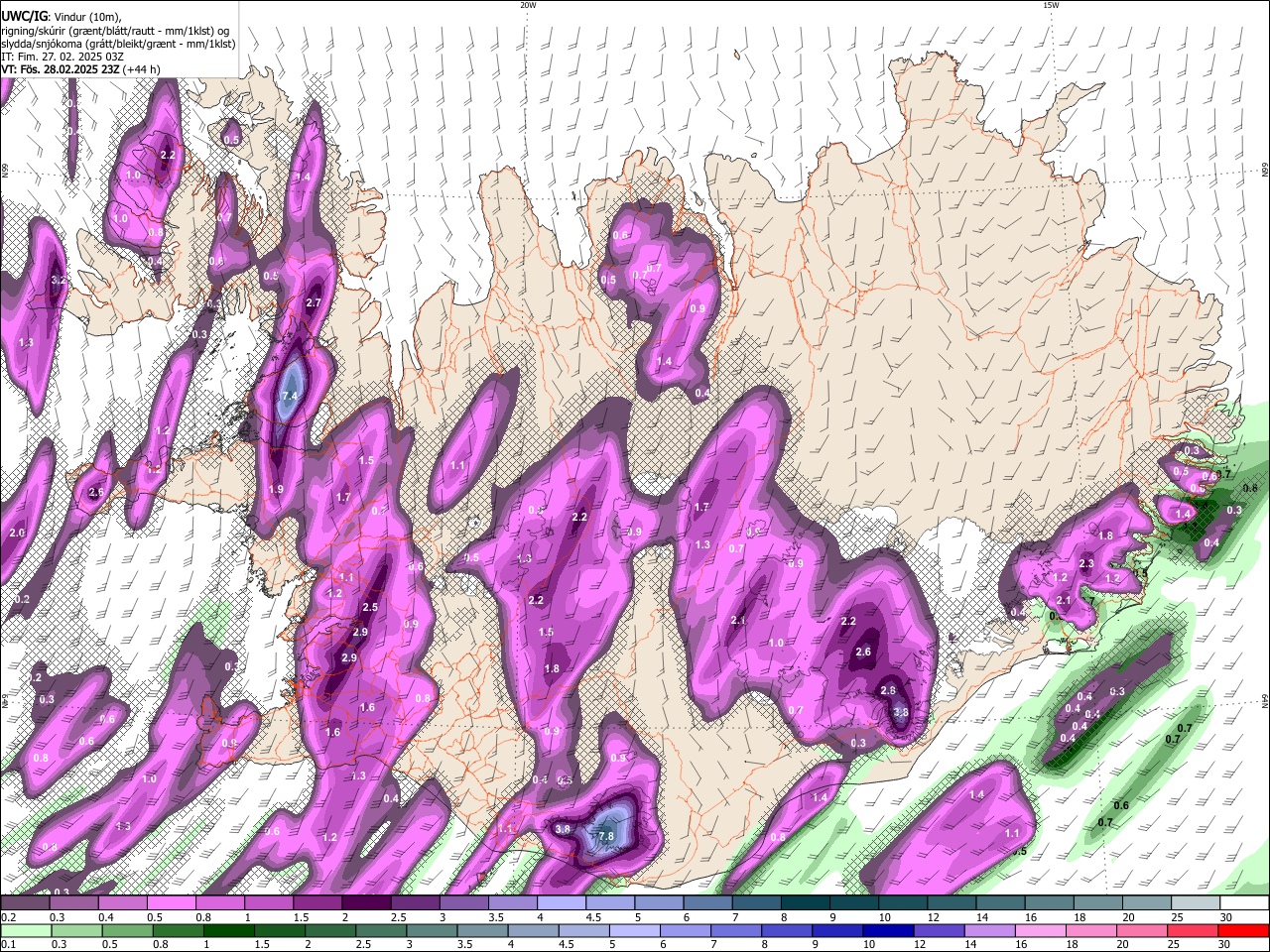Click the 2.8 precipitation value

888,691
